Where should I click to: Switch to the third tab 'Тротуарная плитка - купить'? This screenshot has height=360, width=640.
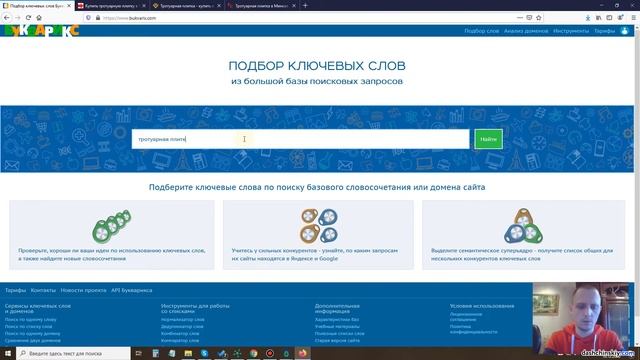coord(187,6)
